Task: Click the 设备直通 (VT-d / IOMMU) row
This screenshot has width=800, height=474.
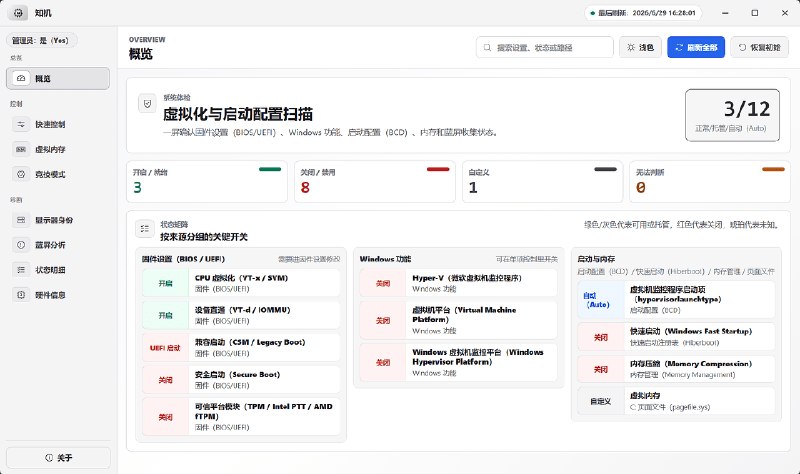Action: point(241,315)
